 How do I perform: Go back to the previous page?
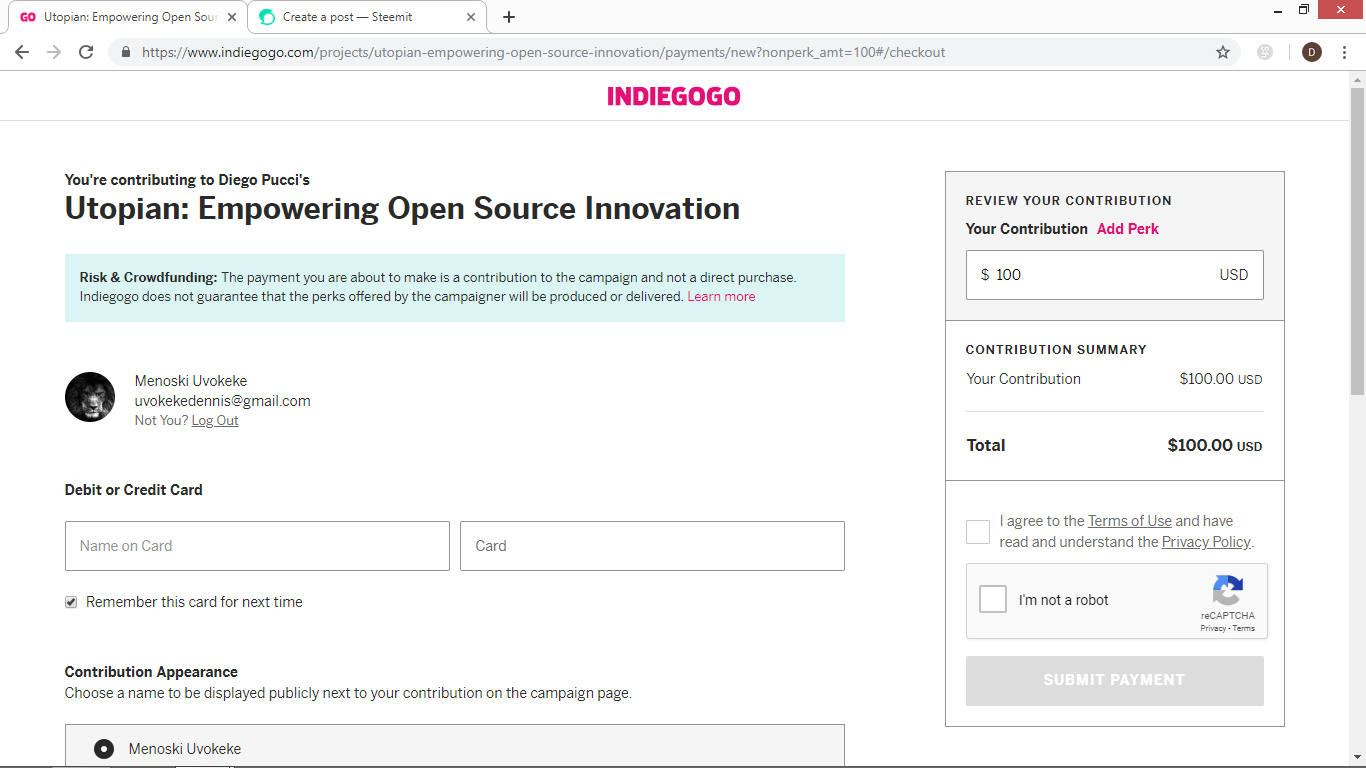coord(22,52)
